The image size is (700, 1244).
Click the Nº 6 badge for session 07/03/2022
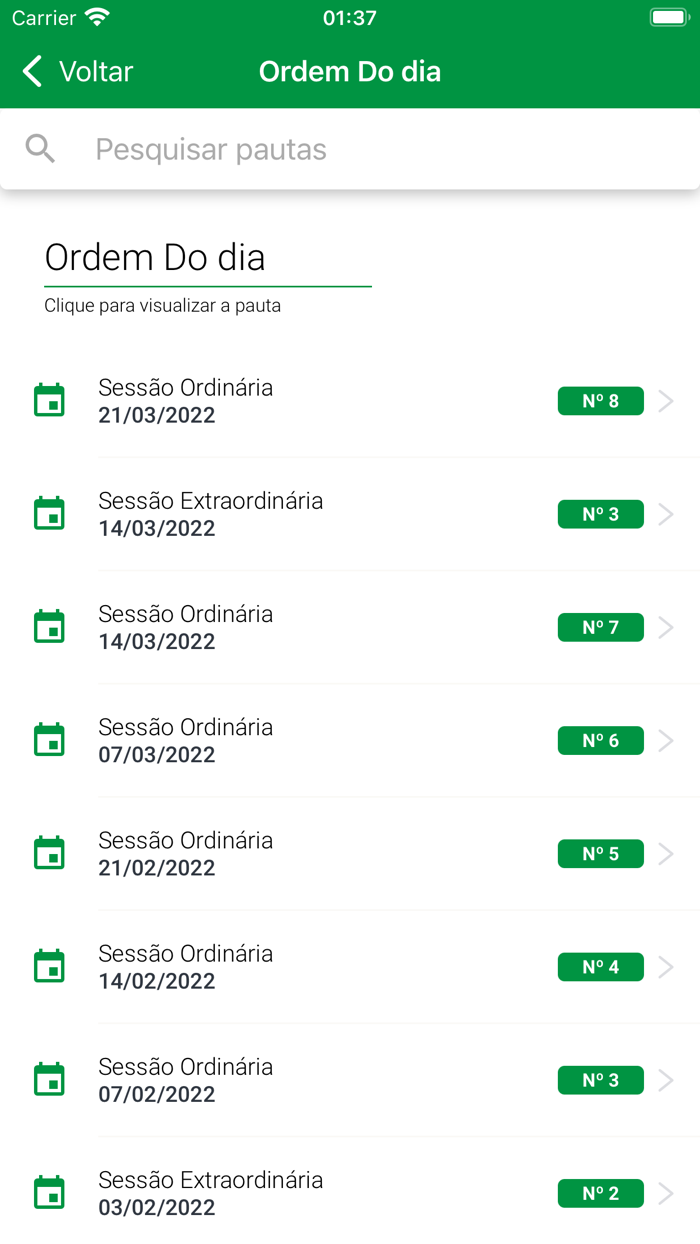pyautogui.click(x=600, y=740)
